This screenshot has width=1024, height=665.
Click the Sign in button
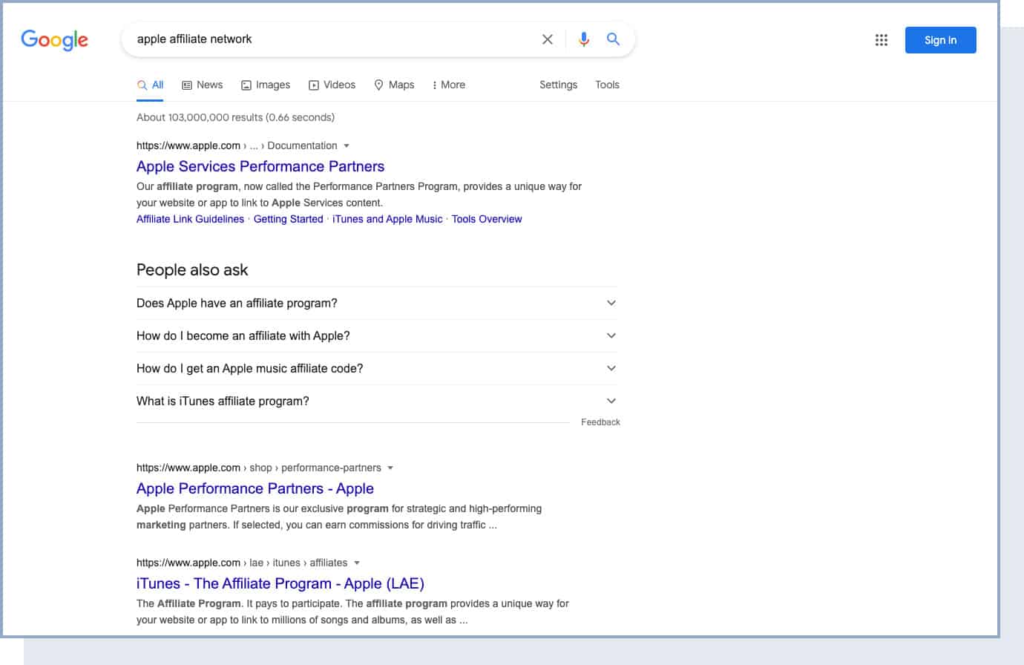click(x=940, y=40)
